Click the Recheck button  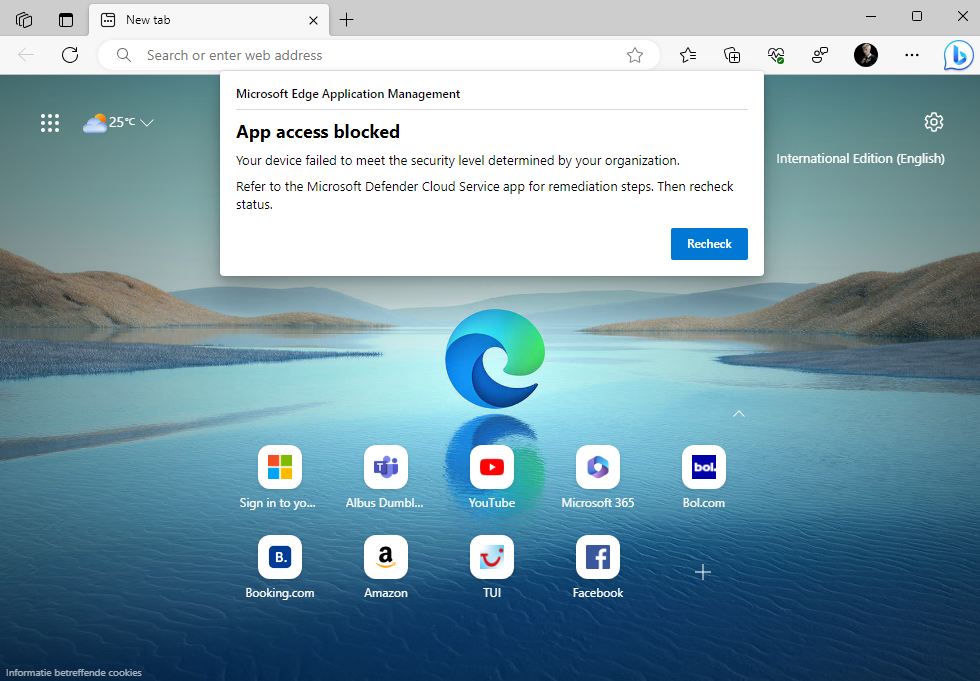[709, 244]
